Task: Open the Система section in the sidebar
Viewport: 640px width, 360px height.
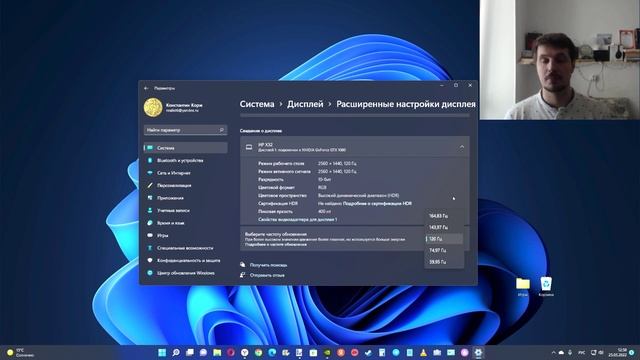Action: pos(186,148)
